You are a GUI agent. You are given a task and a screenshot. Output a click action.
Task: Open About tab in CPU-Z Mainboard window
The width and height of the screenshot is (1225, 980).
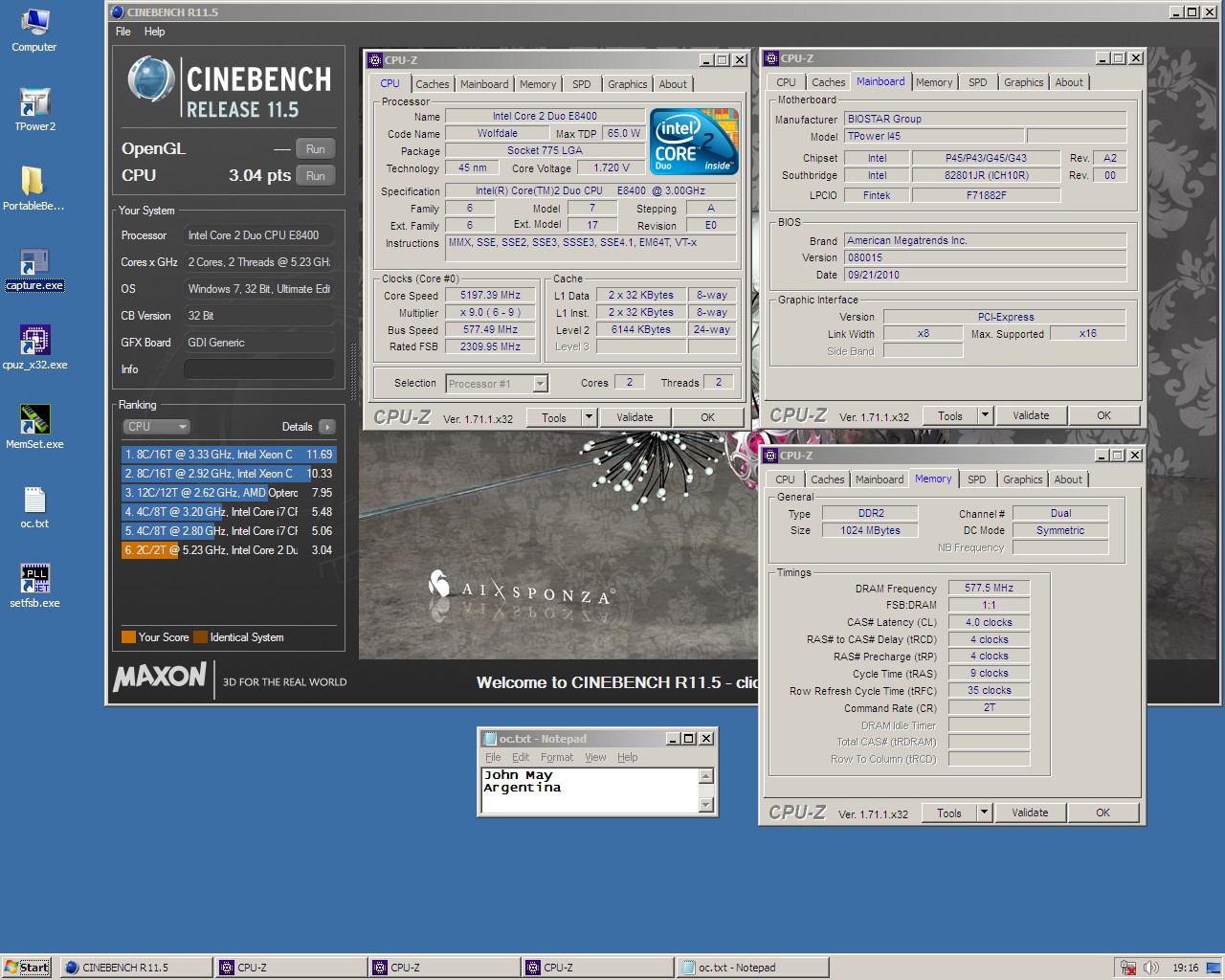pyautogui.click(x=1069, y=82)
